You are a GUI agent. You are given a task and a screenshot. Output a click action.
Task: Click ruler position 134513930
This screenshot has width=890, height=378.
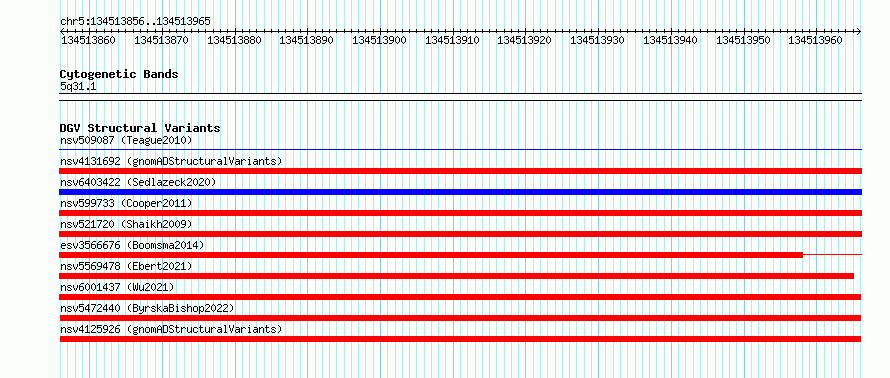pyautogui.click(x=597, y=40)
